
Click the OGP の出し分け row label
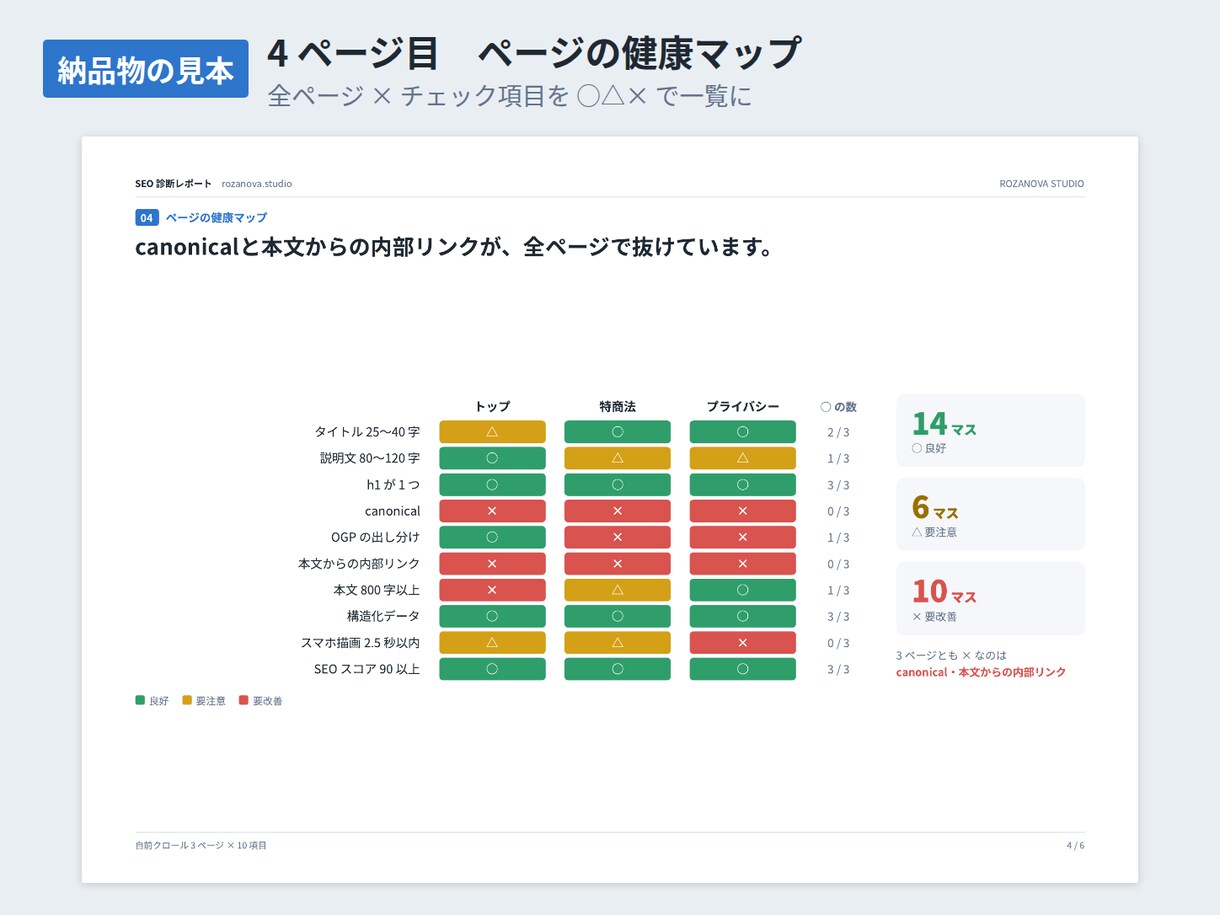point(376,537)
